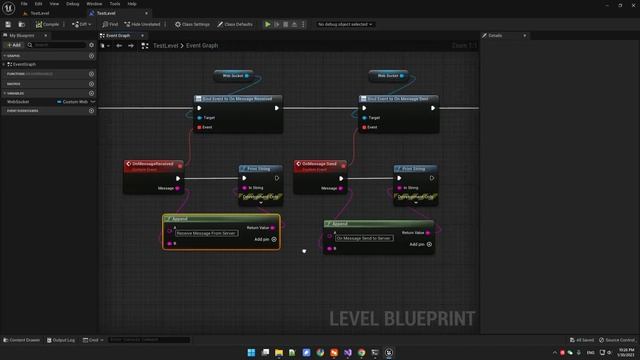
Task: Close the active TestLevel blueprint tab
Action: pos(147,13)
